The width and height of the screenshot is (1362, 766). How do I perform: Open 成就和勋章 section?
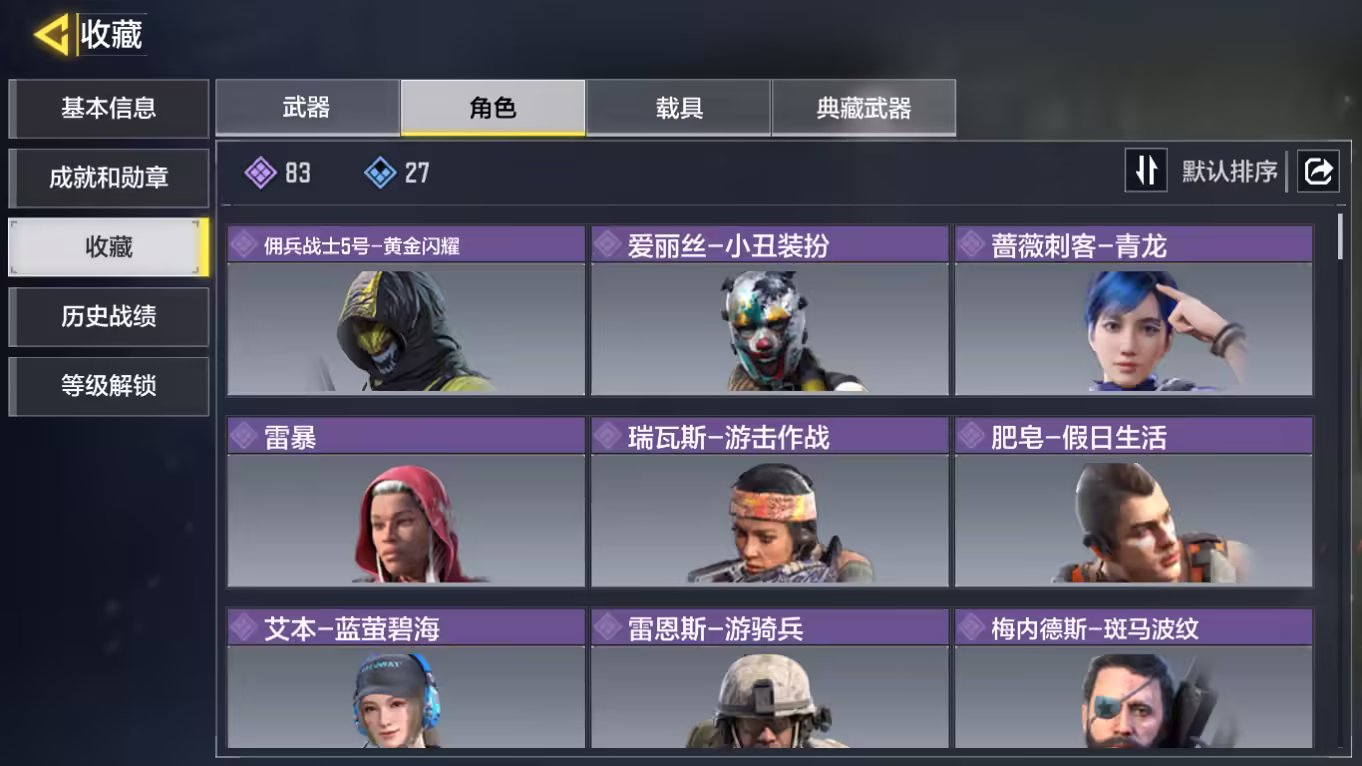(x=109, y=178)
